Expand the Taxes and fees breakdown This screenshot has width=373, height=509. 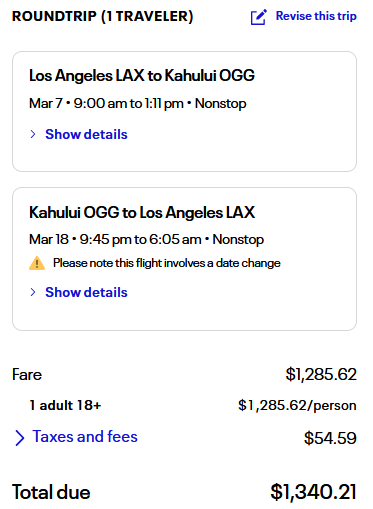85,437
